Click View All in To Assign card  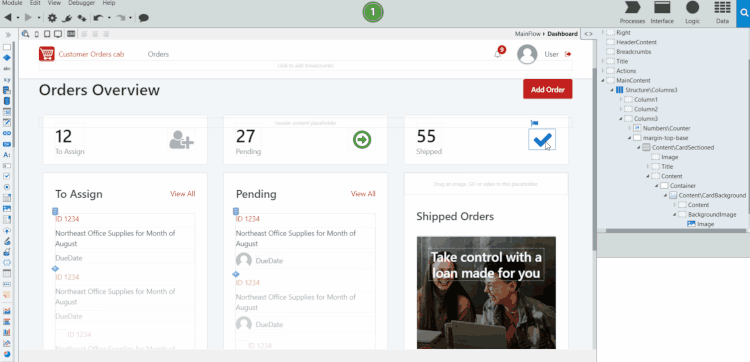click(x=183, y=194)
